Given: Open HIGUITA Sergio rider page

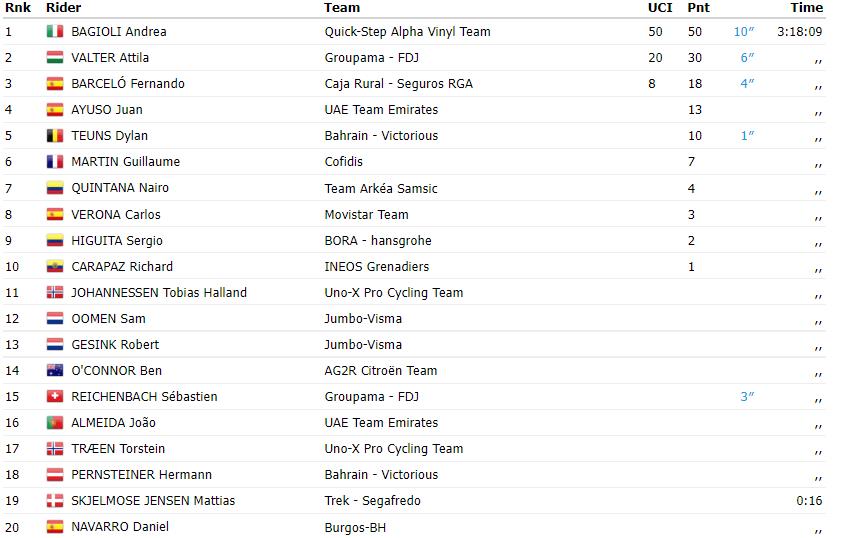Looking at the screenshot, I should 116,240.
